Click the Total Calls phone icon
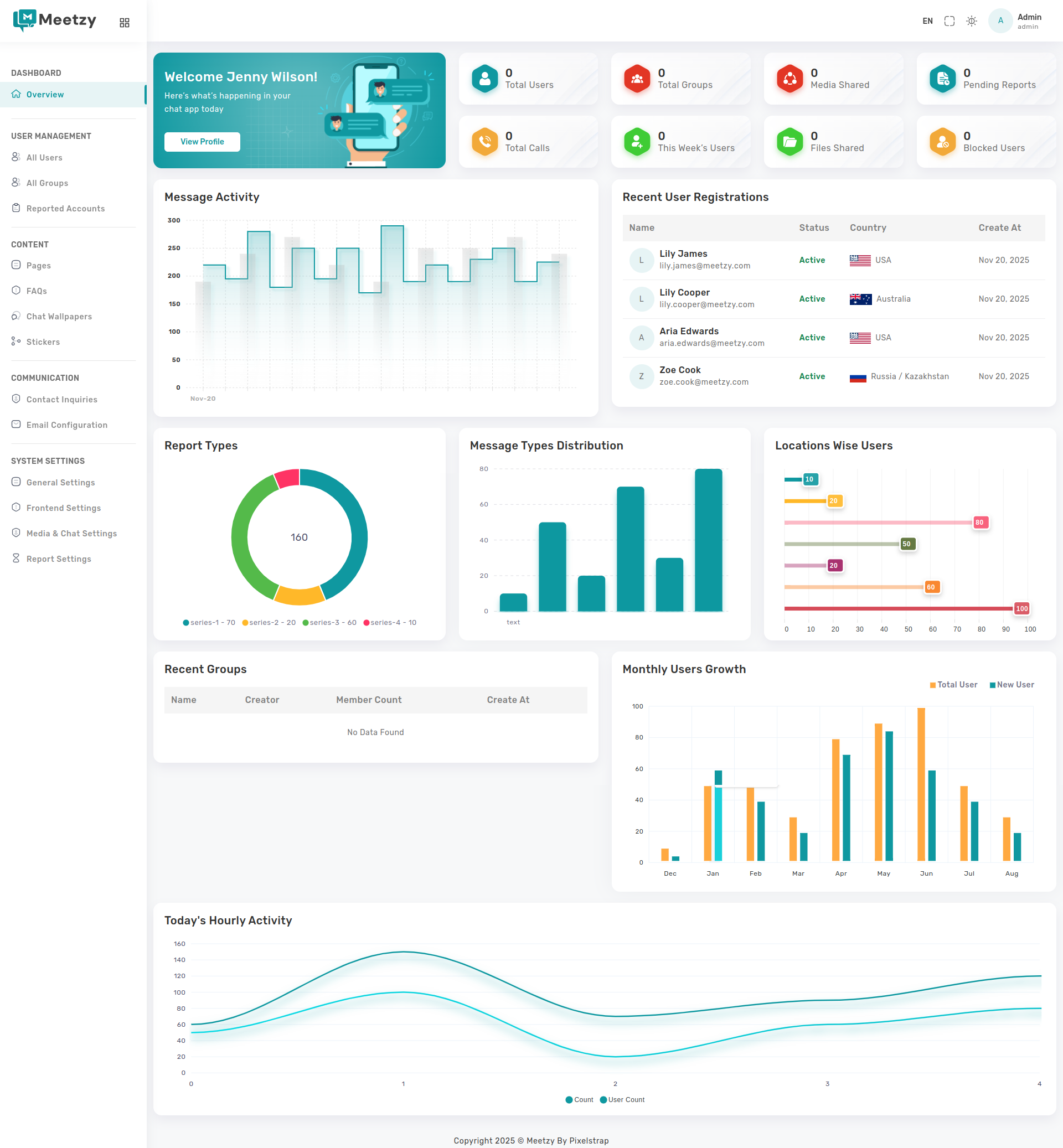This screenshot has width=1063, height=1148. click(x=484, y=142)
